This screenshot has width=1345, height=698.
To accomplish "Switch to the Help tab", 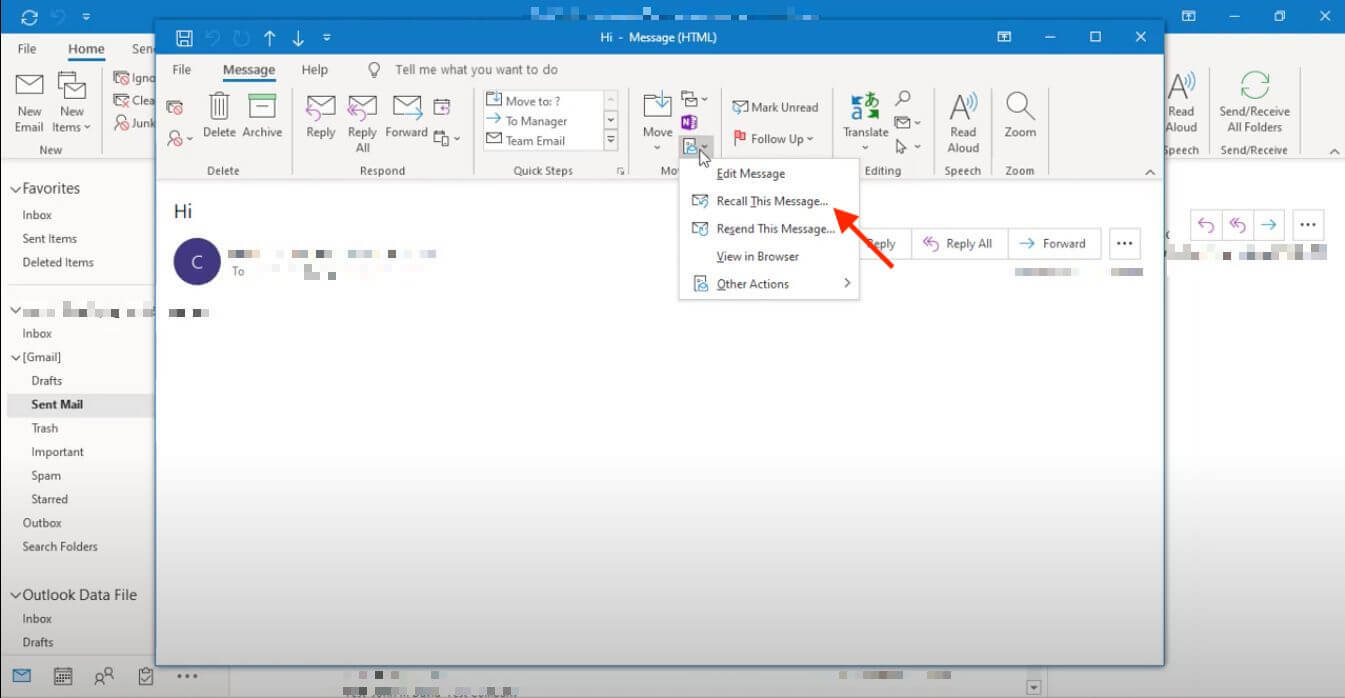I will tap(314, 69).
